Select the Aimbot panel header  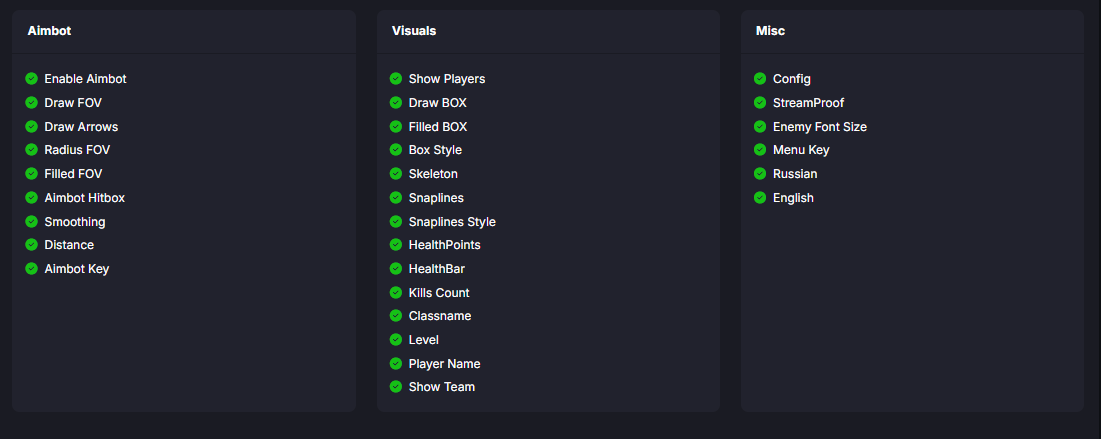(x=50, y=31)
